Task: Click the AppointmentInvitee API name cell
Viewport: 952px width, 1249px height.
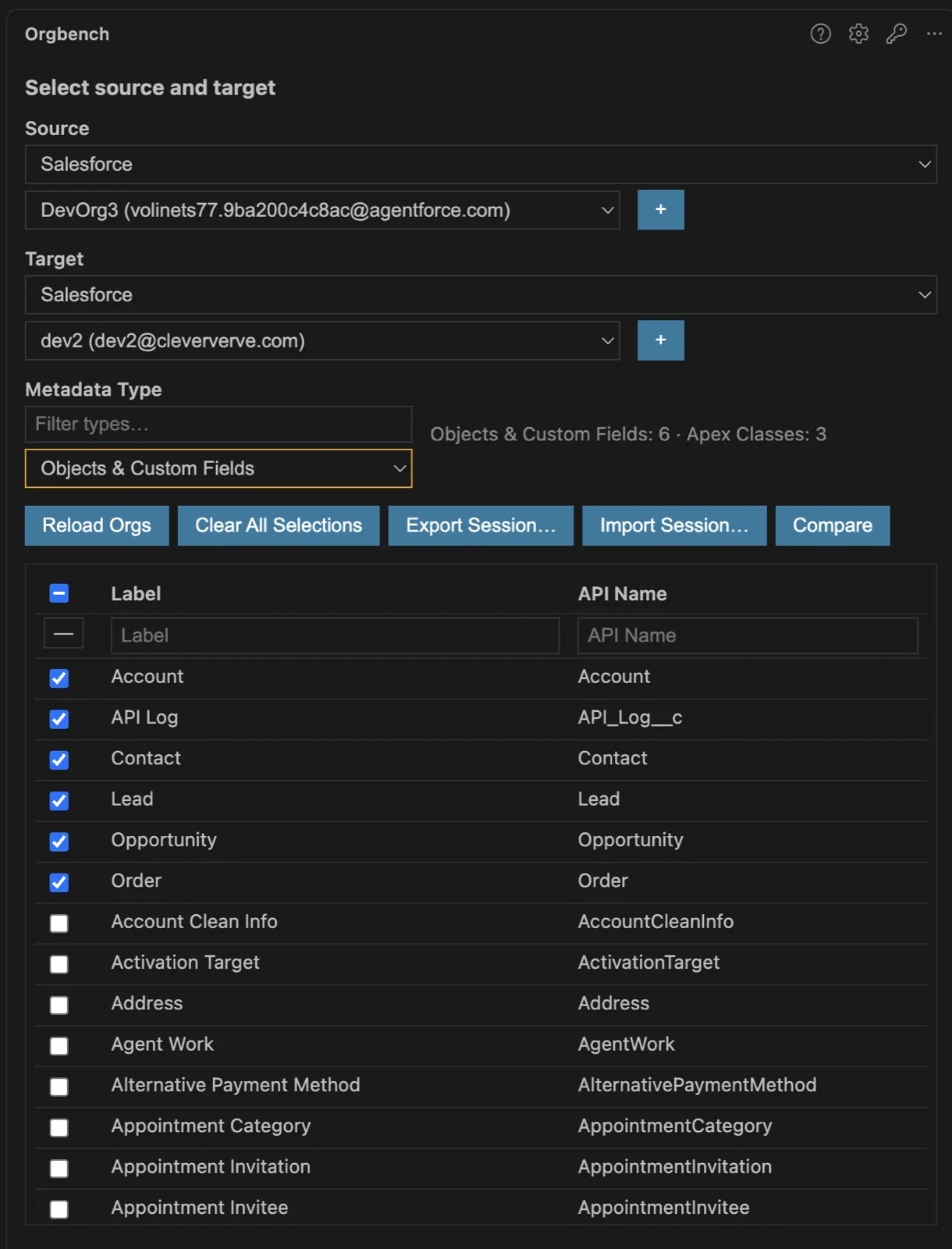Action: 663,1208
